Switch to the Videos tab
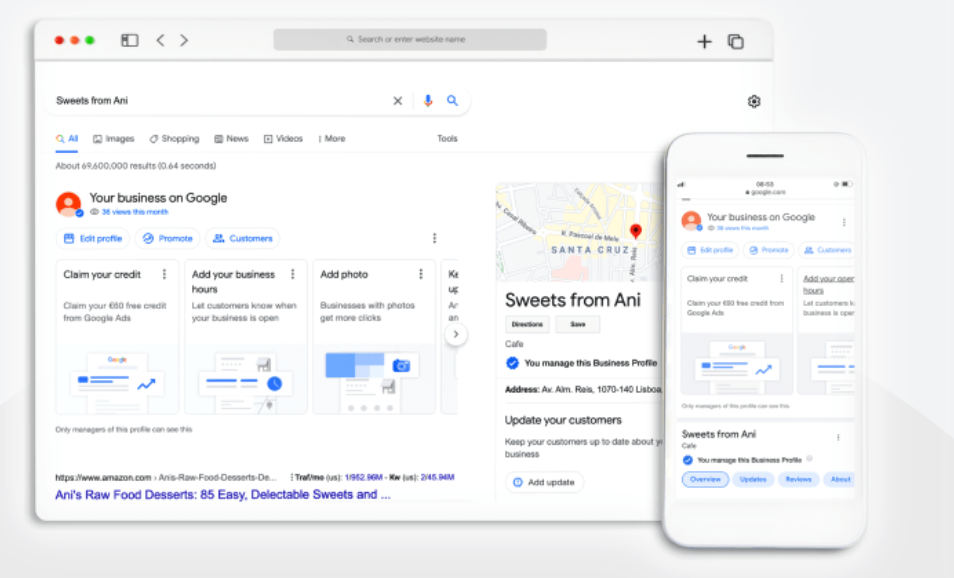The image size is (954, 578). 283,139
